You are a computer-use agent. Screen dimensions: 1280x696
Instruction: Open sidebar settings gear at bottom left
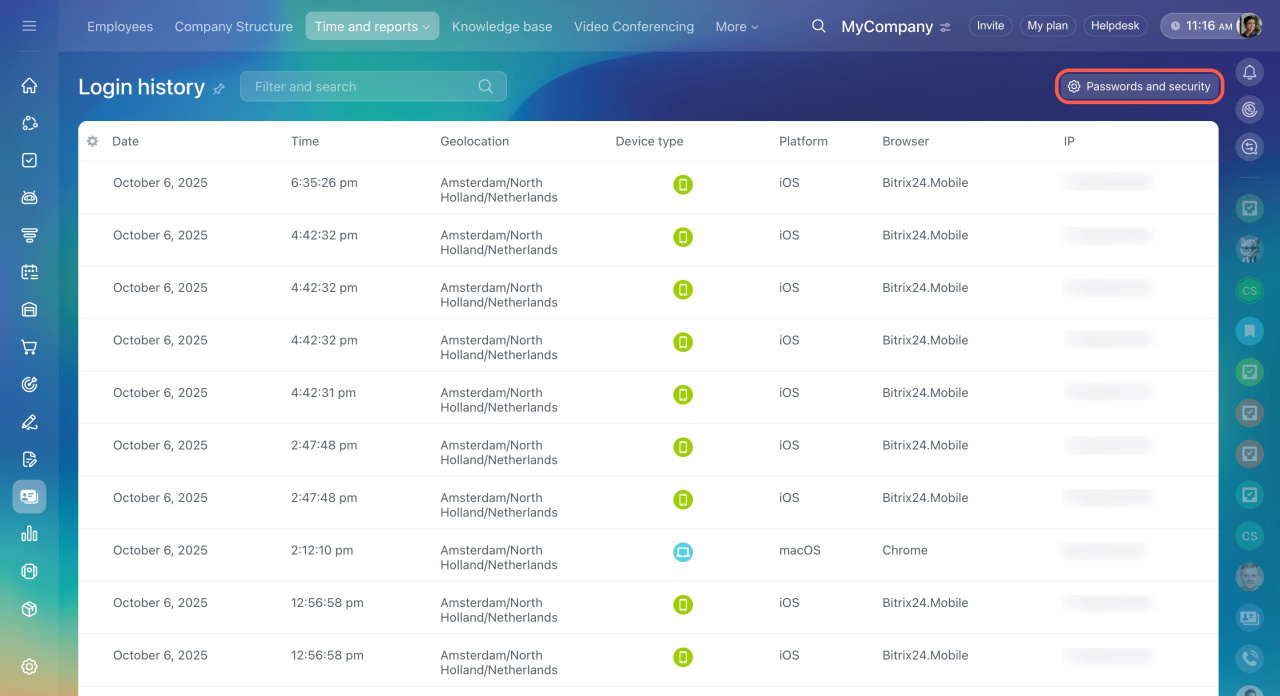click(29, 666)
